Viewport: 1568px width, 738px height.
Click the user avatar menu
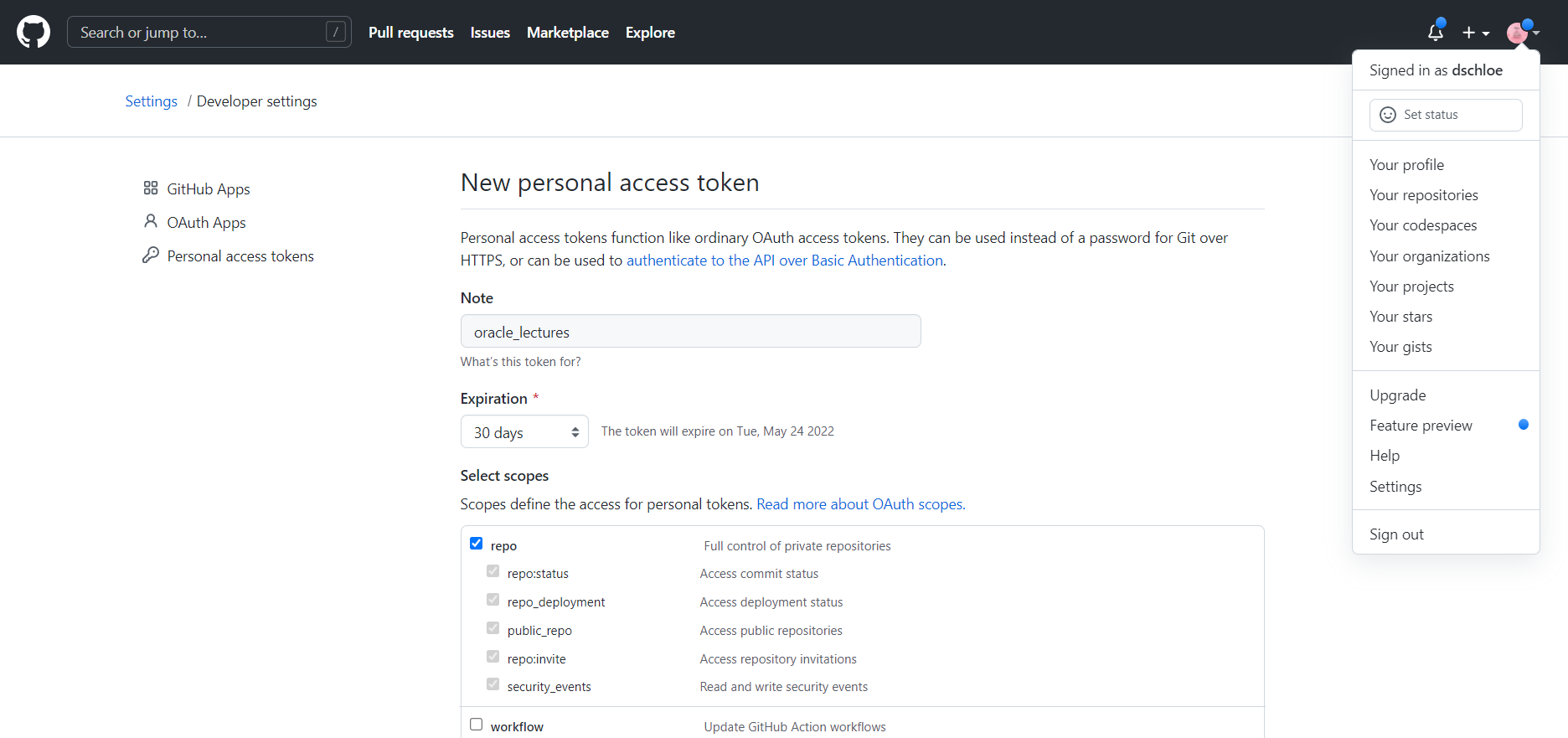(x=1523, y=33)
